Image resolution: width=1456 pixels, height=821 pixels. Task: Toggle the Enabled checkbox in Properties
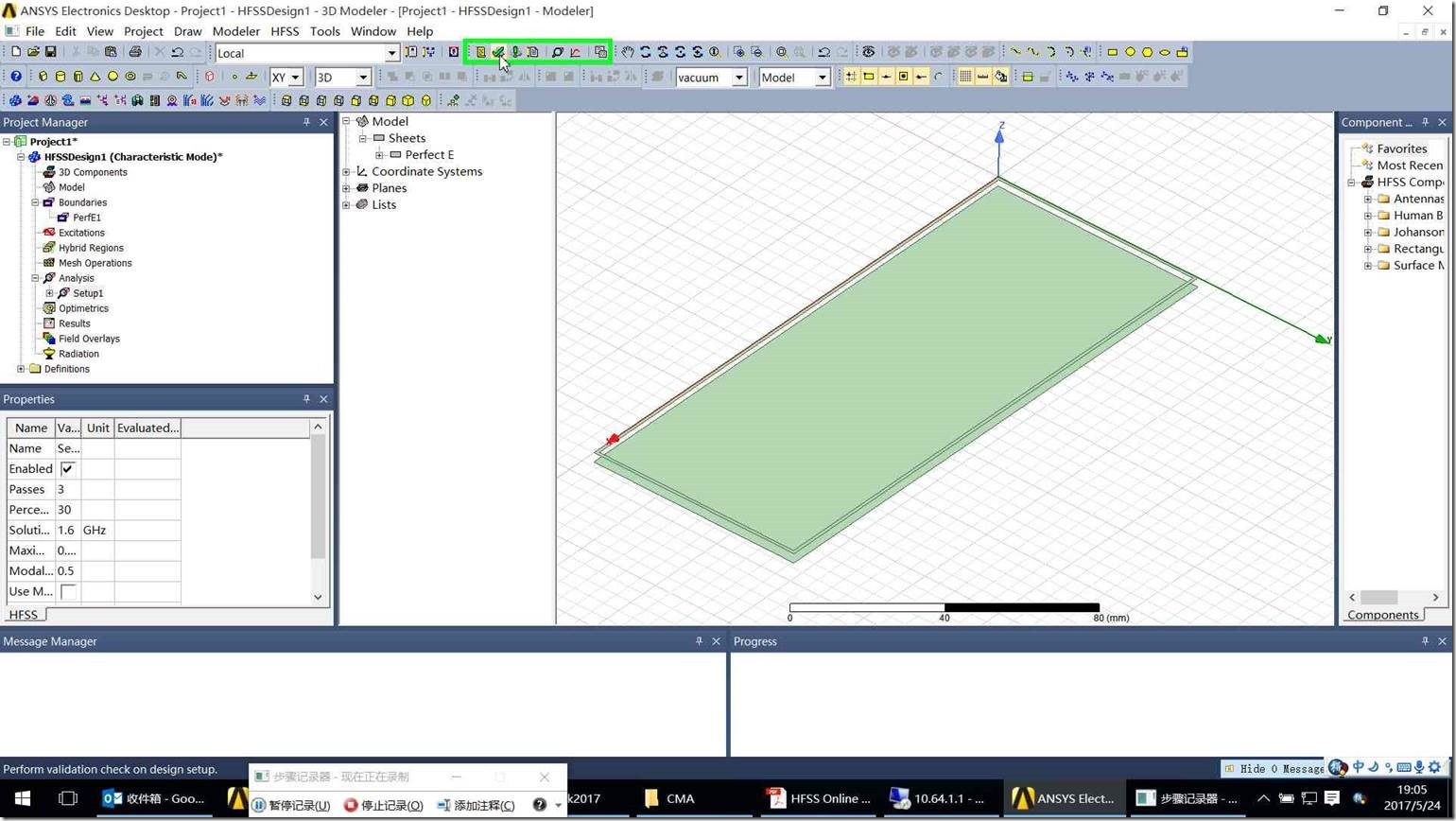point(67,469)
